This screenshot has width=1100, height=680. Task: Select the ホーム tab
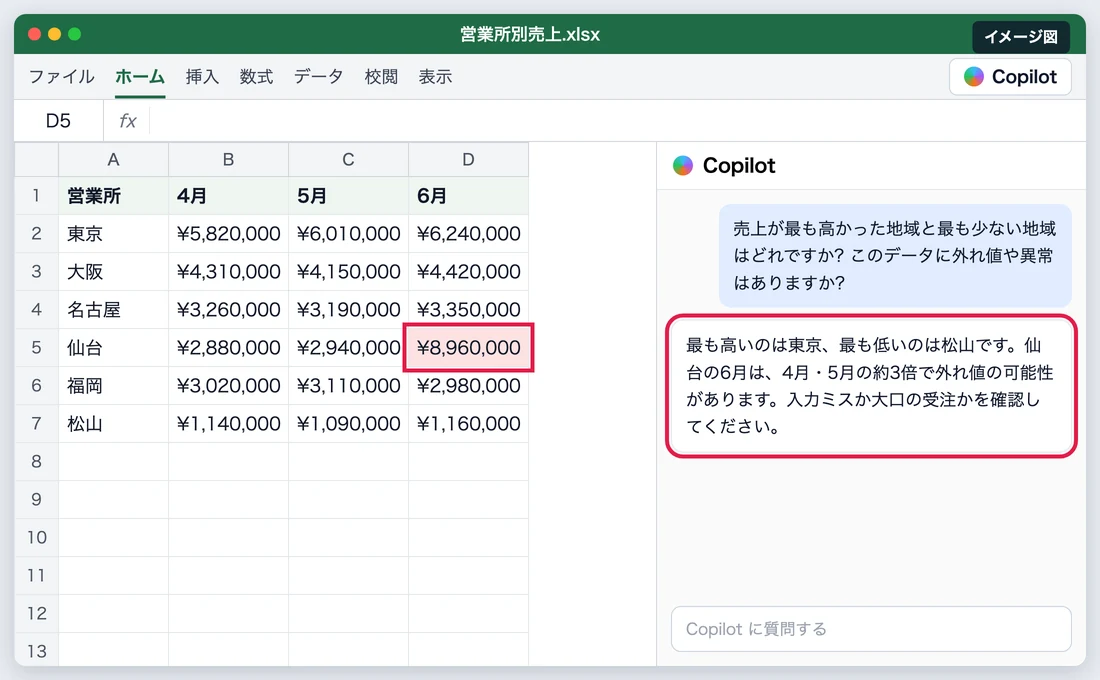[x=140, y=76]
